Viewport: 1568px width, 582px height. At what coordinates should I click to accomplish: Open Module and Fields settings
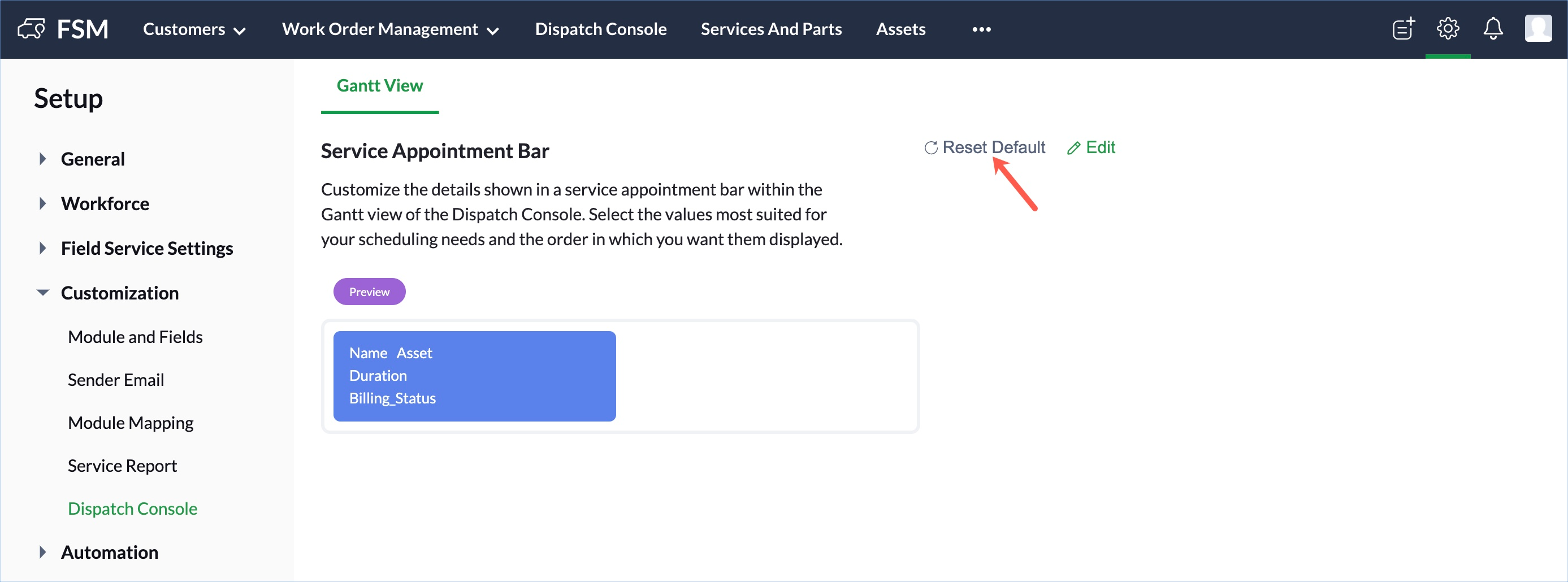coord(135,337)
